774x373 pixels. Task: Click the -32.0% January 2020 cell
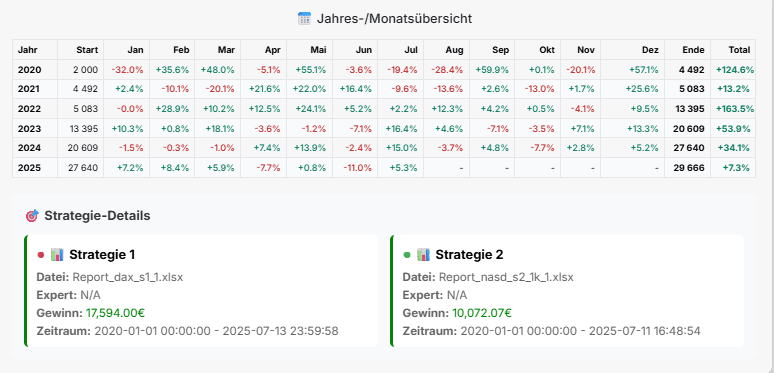127,70
